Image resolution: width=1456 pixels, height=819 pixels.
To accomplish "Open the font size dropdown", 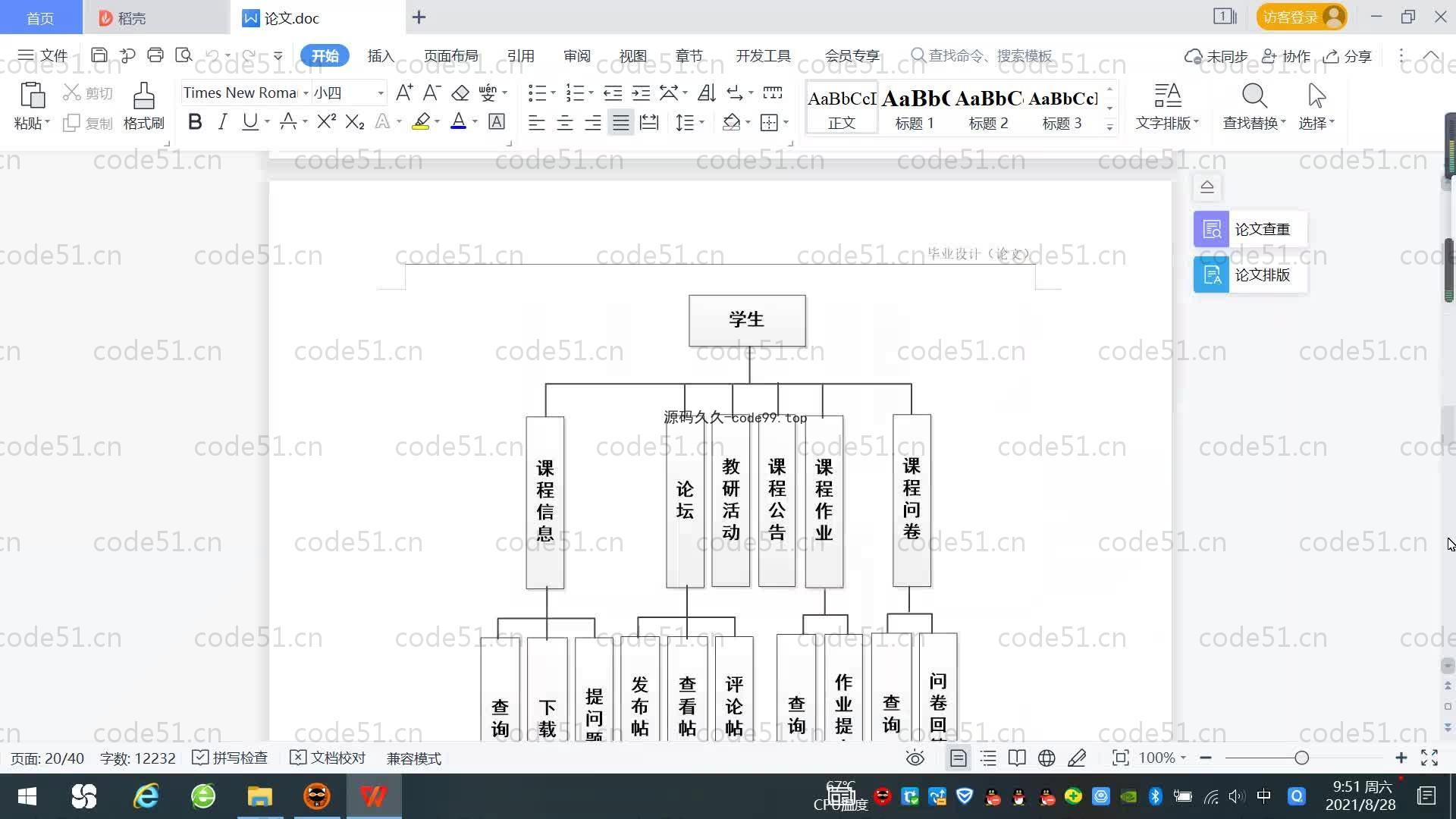I will pos(381,93).
